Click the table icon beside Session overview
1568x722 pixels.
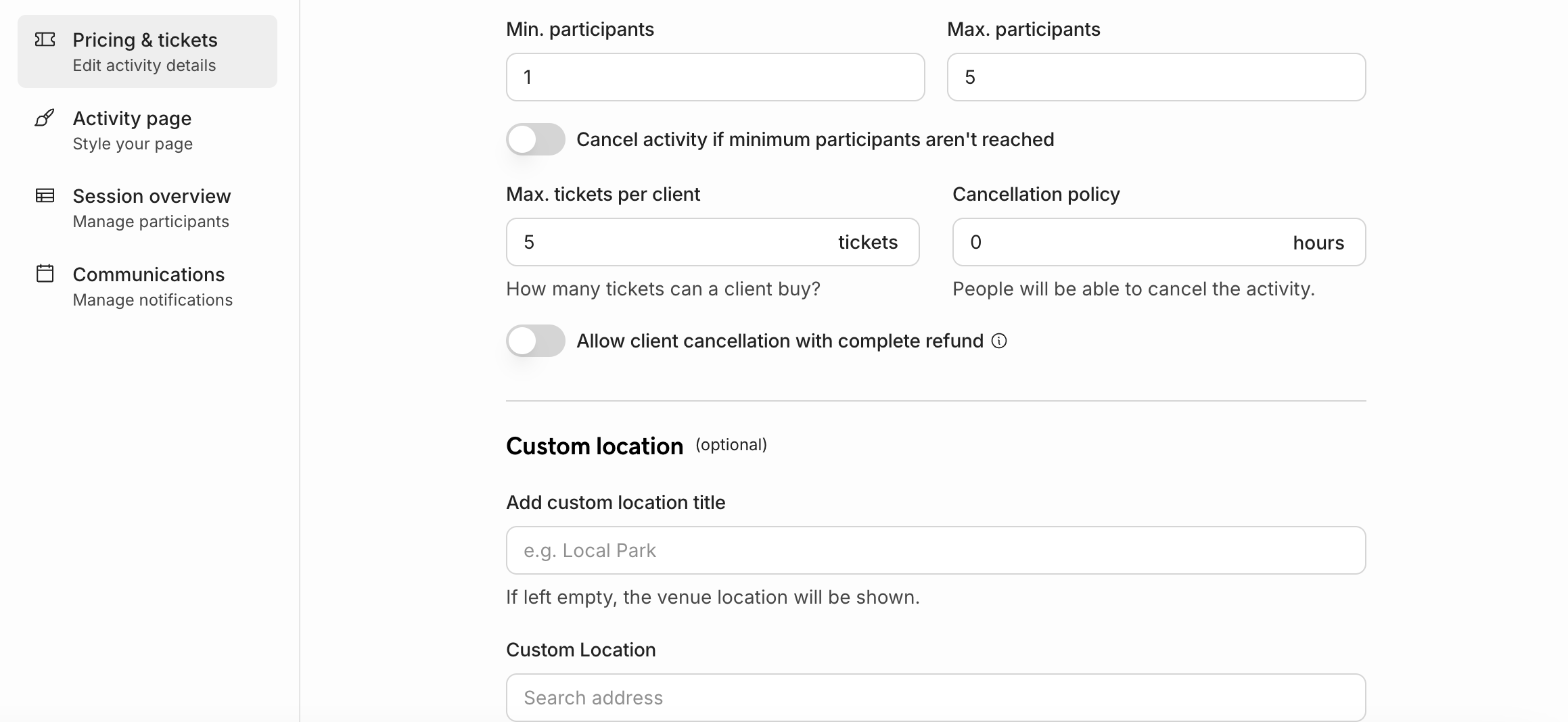(x=45, y=196)
